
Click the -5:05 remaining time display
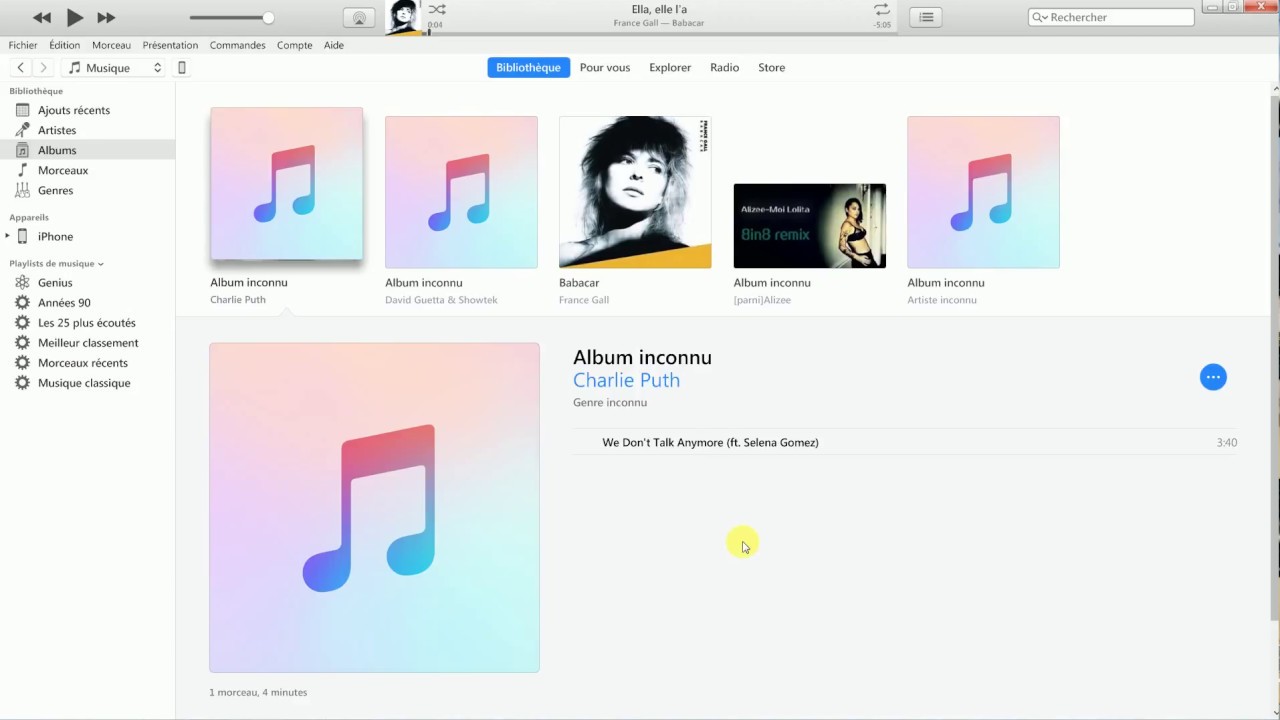pyautogui.click(x=883, y=24)
